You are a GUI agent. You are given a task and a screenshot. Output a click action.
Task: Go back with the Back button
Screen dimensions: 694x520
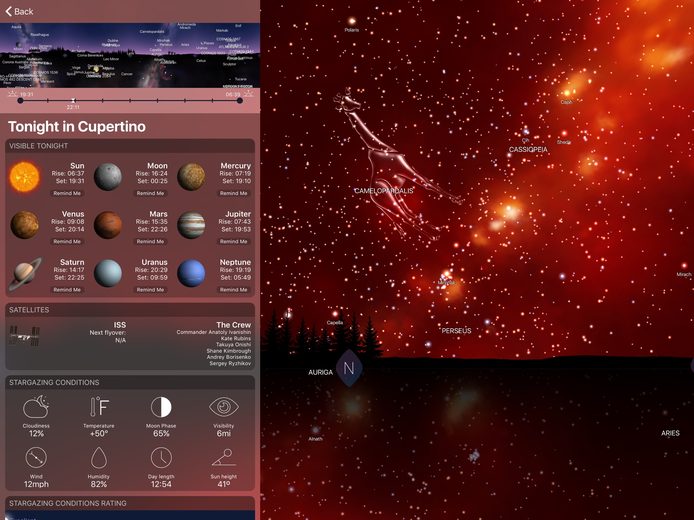(19, 12)
